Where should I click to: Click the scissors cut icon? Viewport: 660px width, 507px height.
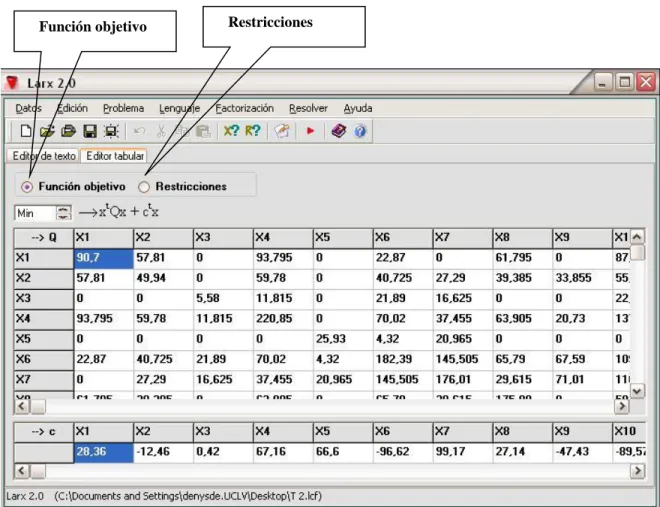point(161,131)
